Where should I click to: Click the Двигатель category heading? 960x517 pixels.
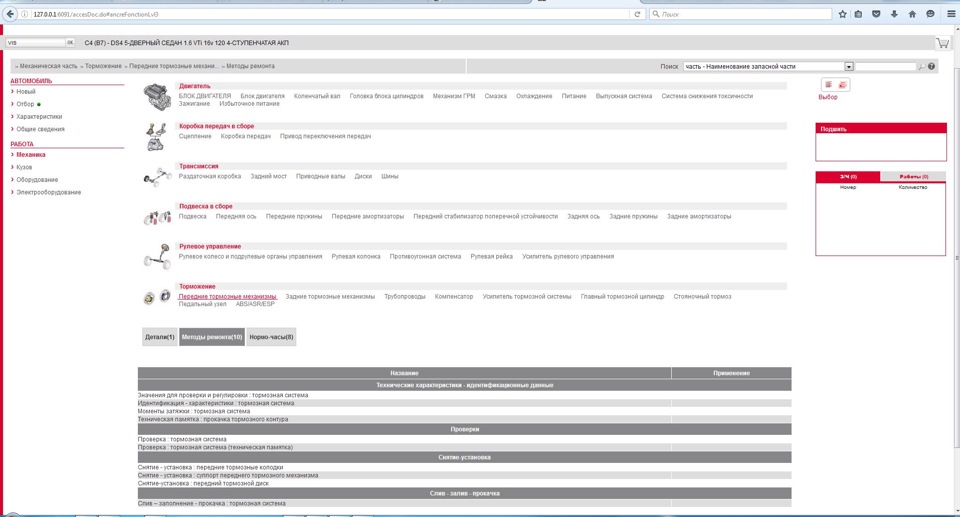(x=194, y=86)
